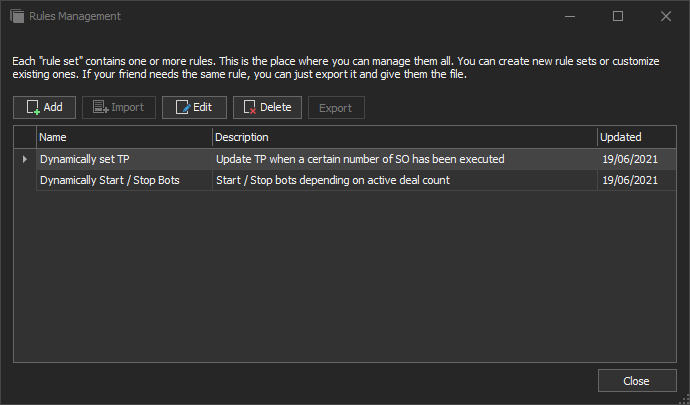Viewport: 690px width, 405px height.
Task: Click the Import button with list icon
Action: (x=119, y=107)
